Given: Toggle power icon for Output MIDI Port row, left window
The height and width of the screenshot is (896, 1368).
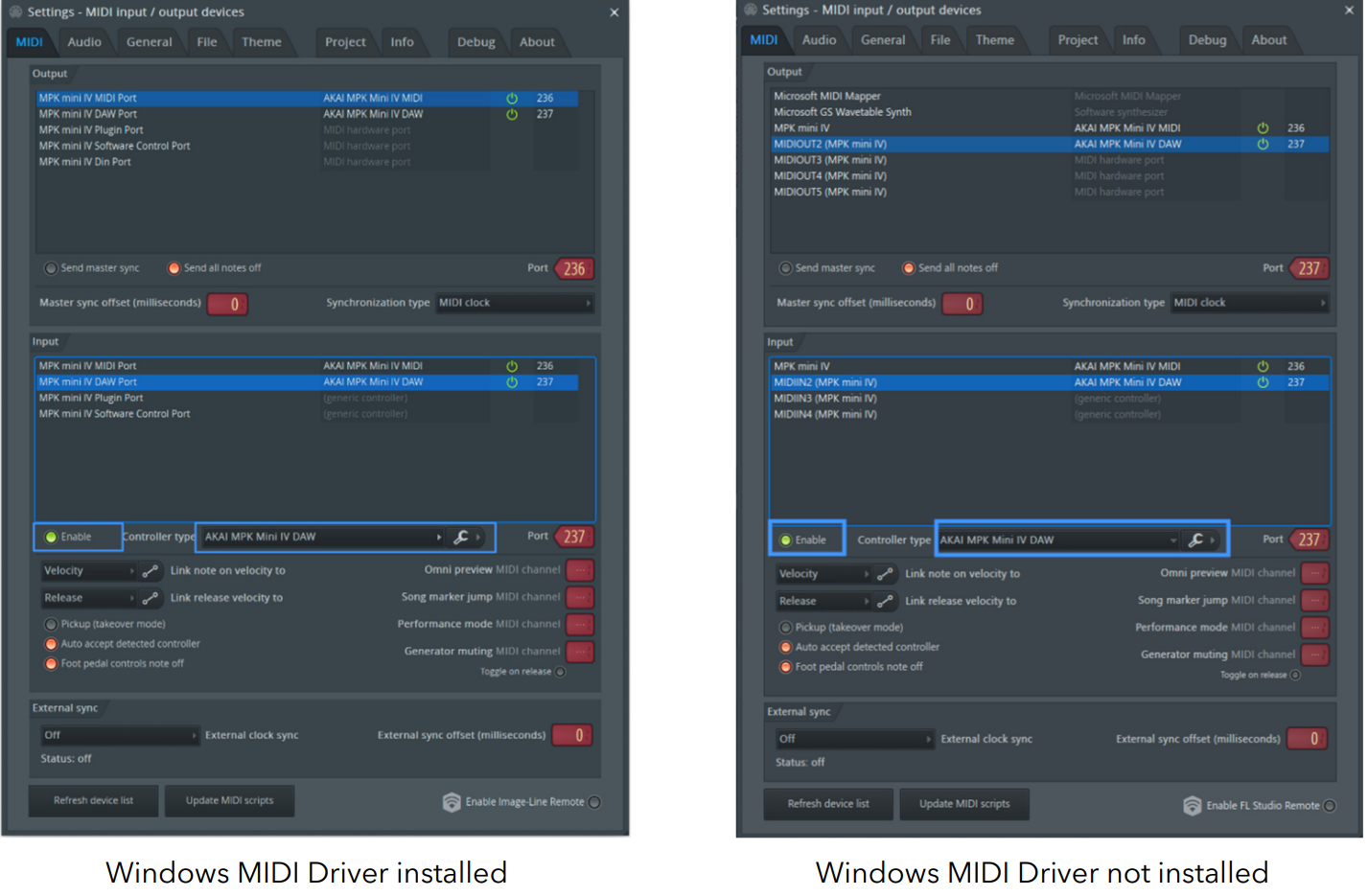Looking at the screenshot, I should (512, 99).
